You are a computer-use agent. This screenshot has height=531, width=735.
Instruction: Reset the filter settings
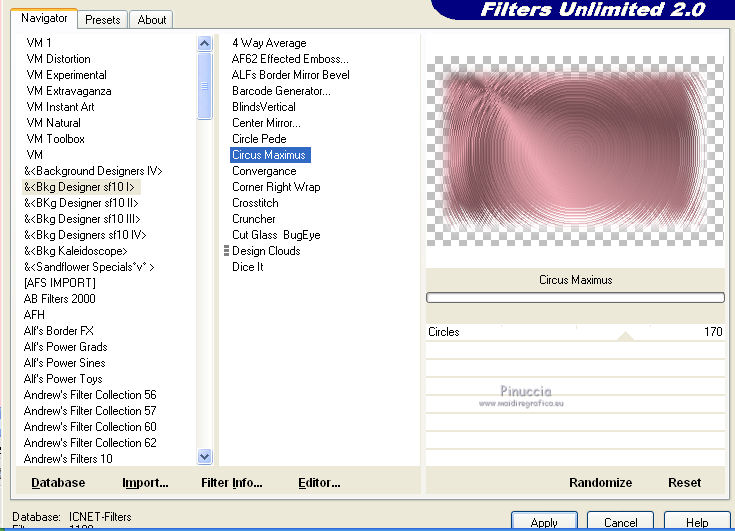pos(684,482)
